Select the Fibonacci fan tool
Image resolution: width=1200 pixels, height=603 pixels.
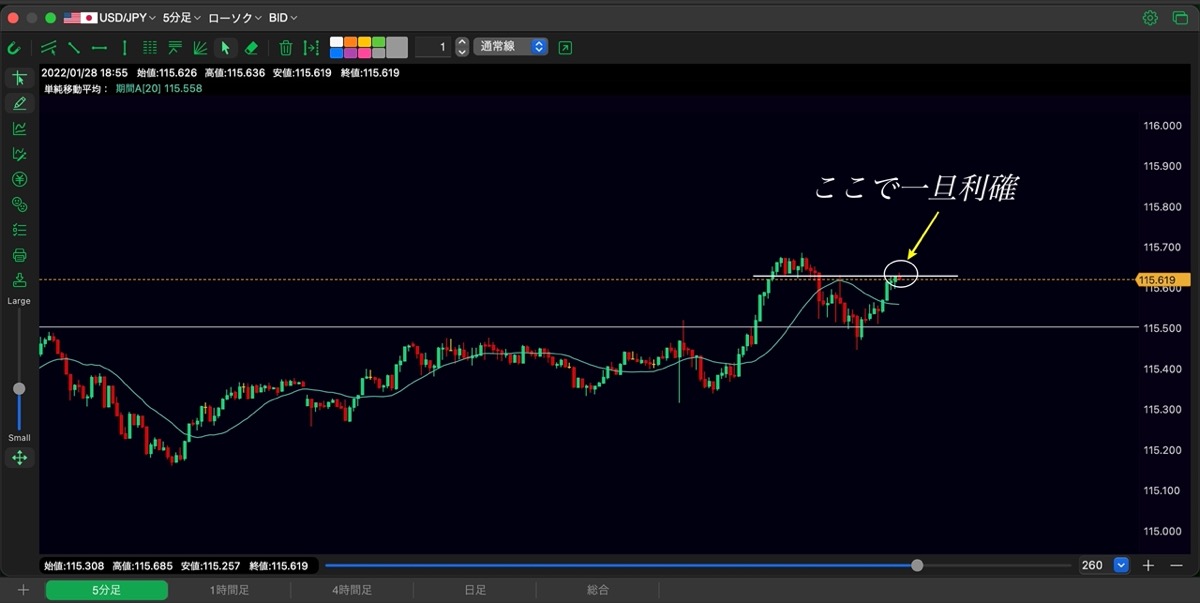(200, 48)
